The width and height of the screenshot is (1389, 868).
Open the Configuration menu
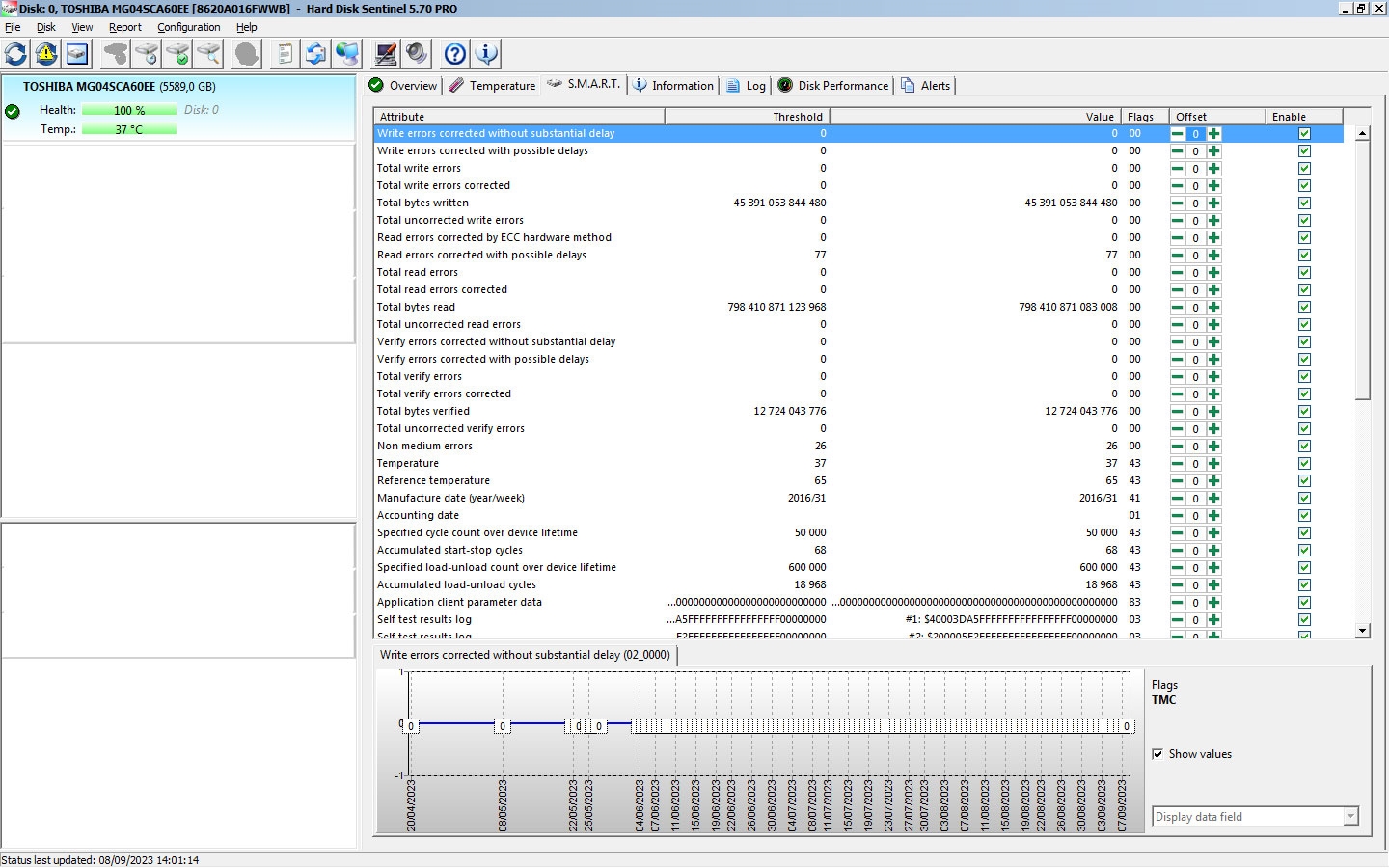pyautogui.click(x=188, y=27)
